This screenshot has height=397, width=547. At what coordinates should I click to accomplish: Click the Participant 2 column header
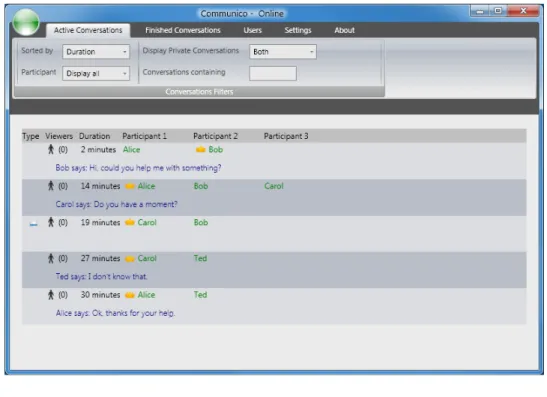coord(216,136)
